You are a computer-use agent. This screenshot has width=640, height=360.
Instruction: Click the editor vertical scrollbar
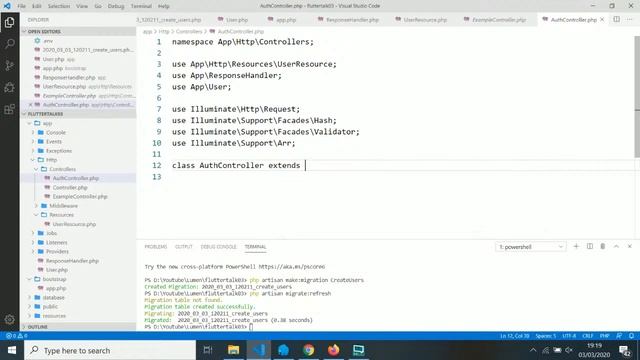(x=637, y=96)
